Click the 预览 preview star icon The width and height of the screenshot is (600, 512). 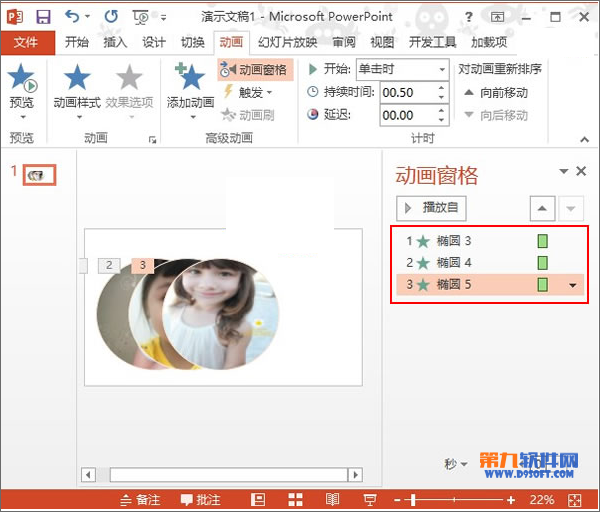(22, 78)
